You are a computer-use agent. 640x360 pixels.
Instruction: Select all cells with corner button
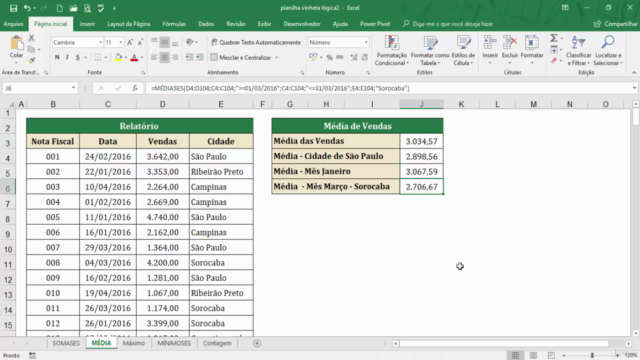[x=11, y=104]
